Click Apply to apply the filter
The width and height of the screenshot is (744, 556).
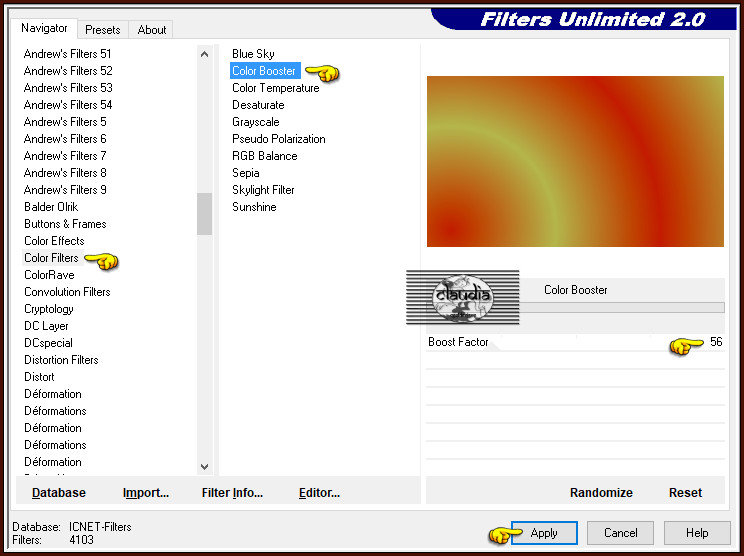pyautogui.click(x=544, y=533)
